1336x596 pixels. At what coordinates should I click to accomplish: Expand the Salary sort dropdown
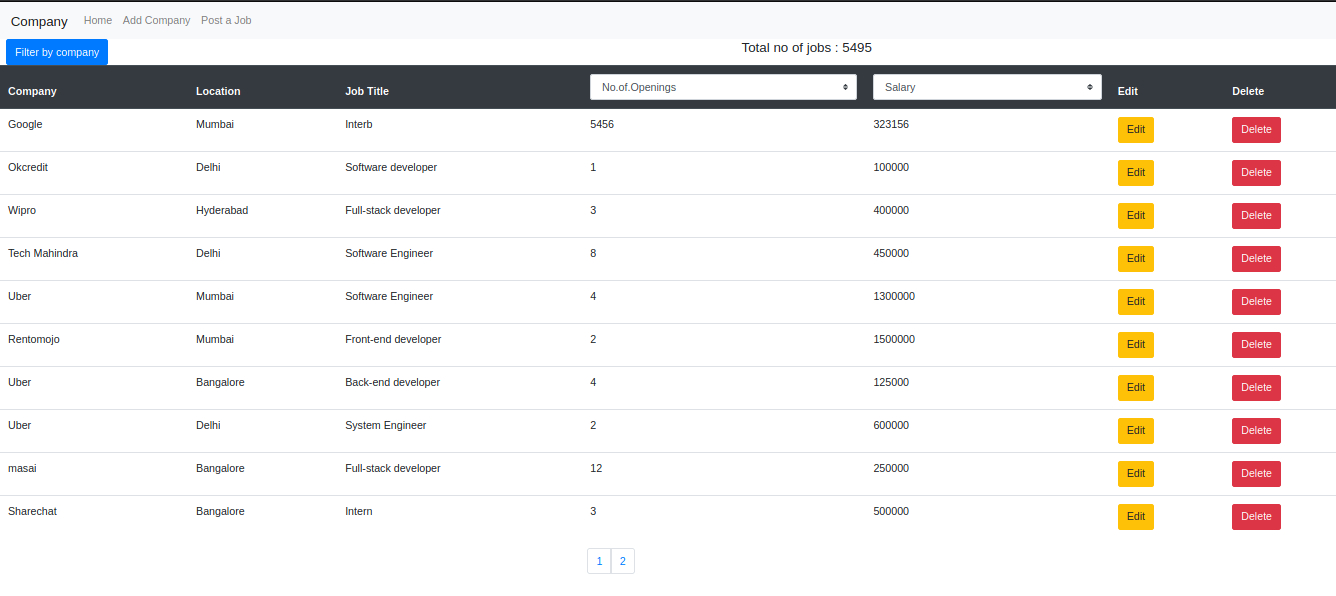(x=987, y=87)
